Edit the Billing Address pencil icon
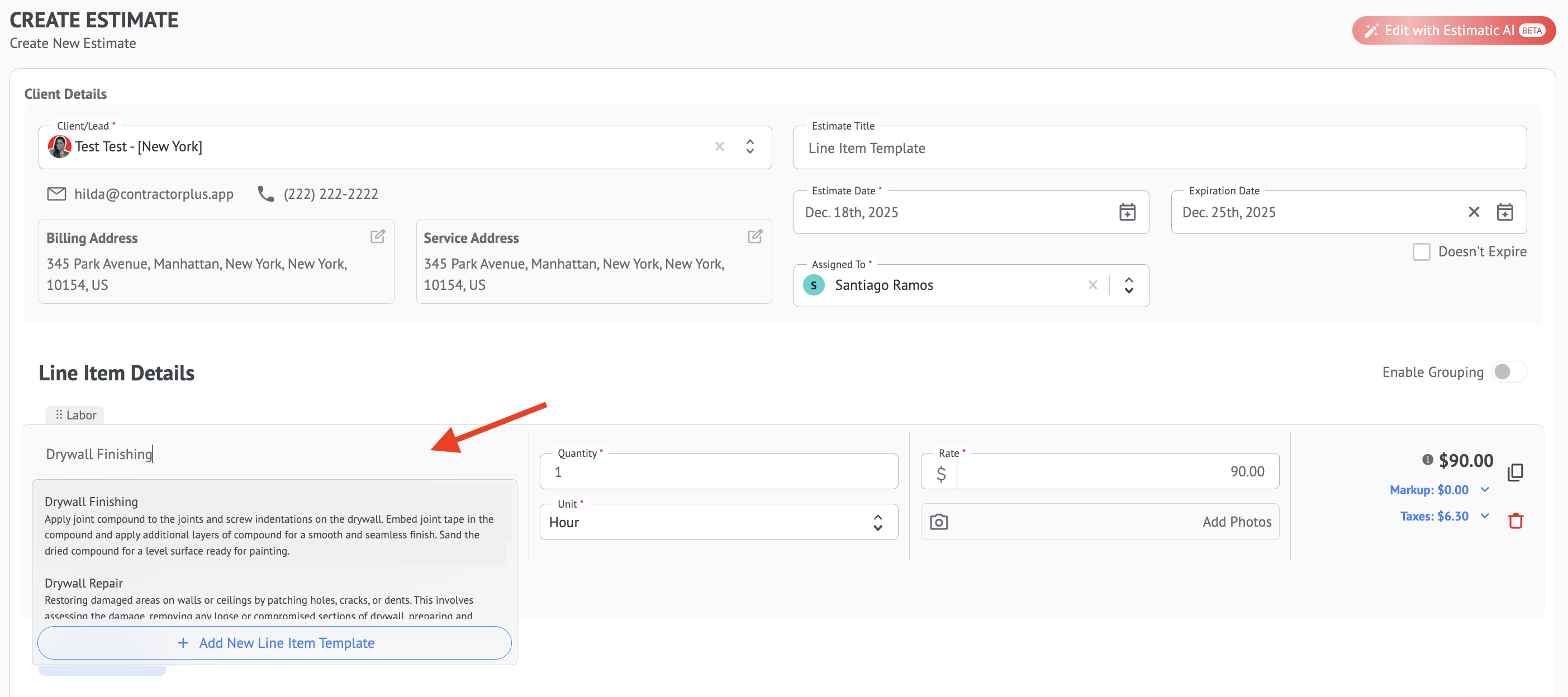 coord(377,237)
